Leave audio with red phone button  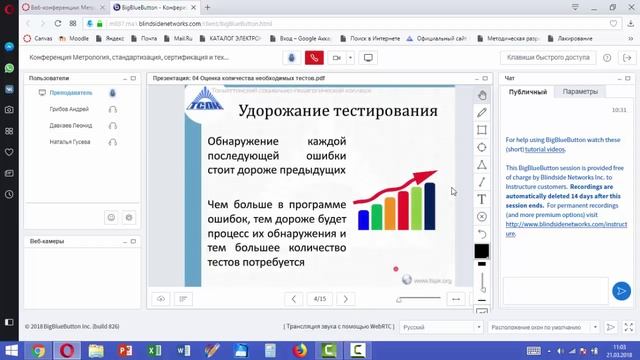pos(314,58)
